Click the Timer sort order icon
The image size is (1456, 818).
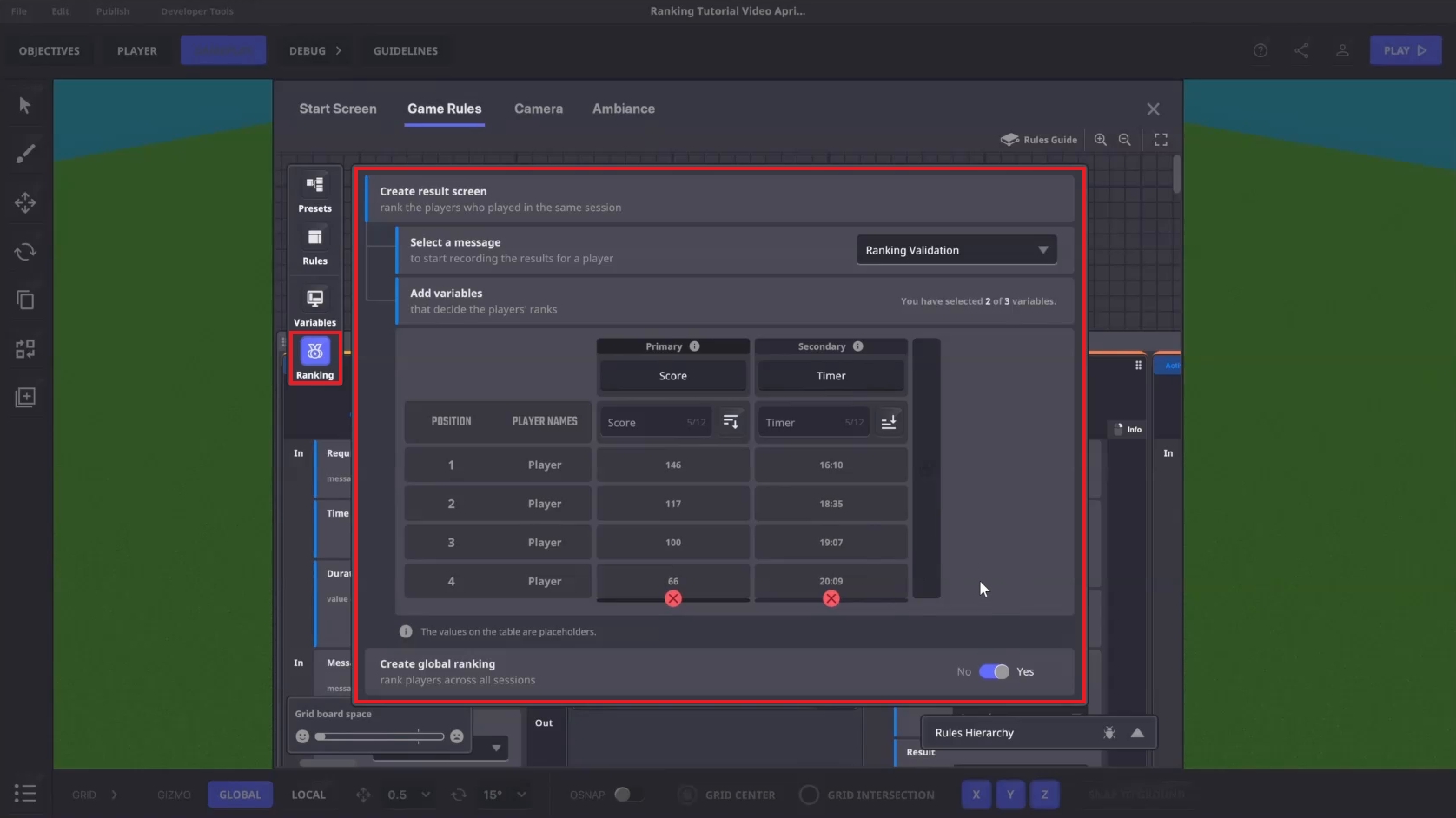(889, 422)
